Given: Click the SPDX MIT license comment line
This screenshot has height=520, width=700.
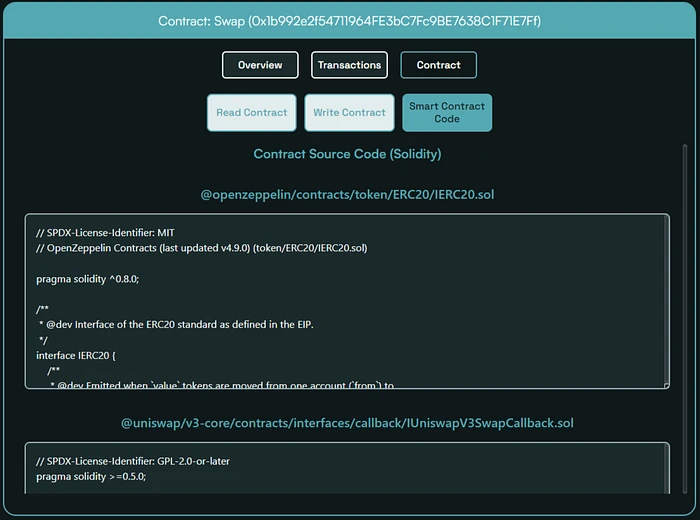Looking at the screenshot, I should (x=105, y=232).
